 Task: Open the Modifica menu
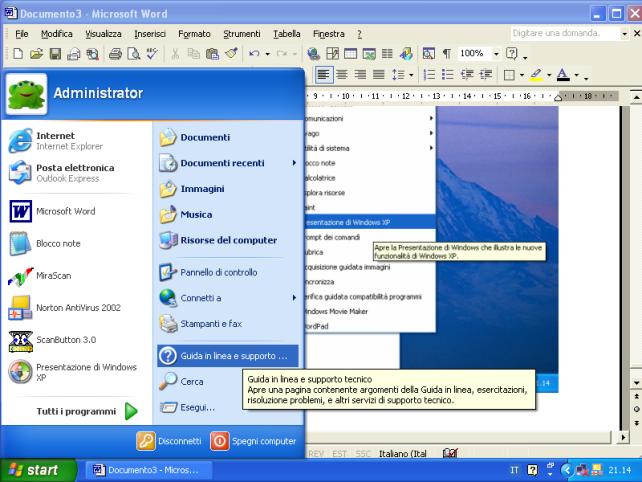57,34
